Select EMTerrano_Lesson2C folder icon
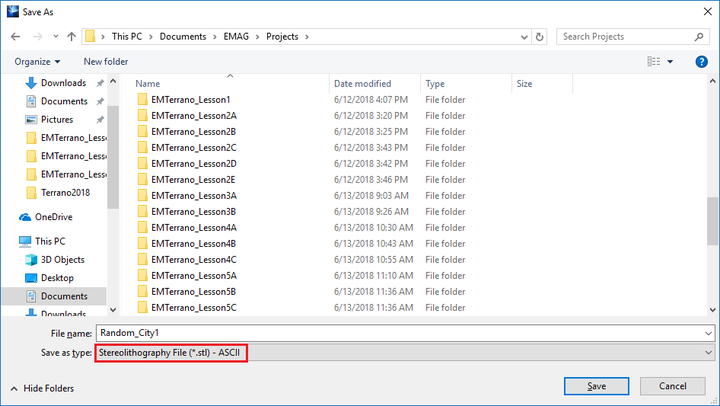 [x=142, y=148]
